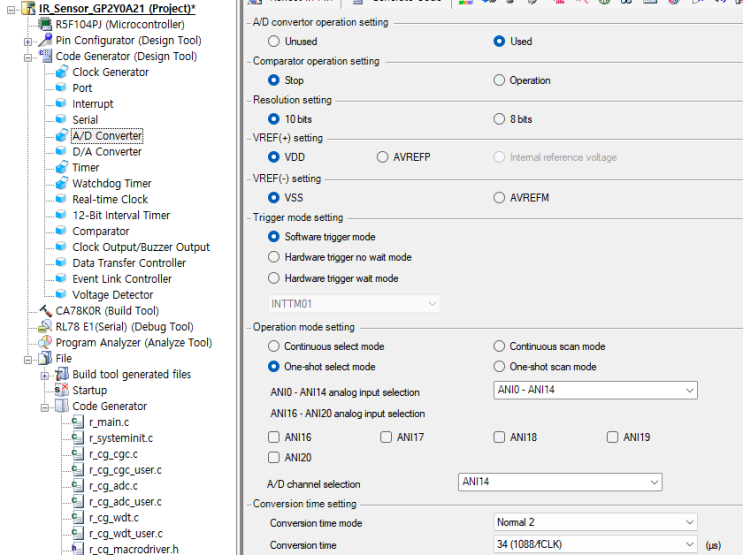Select the Used A/D convertor option
The height and width of the screenshot is (555, 743).
click(499, 41)
